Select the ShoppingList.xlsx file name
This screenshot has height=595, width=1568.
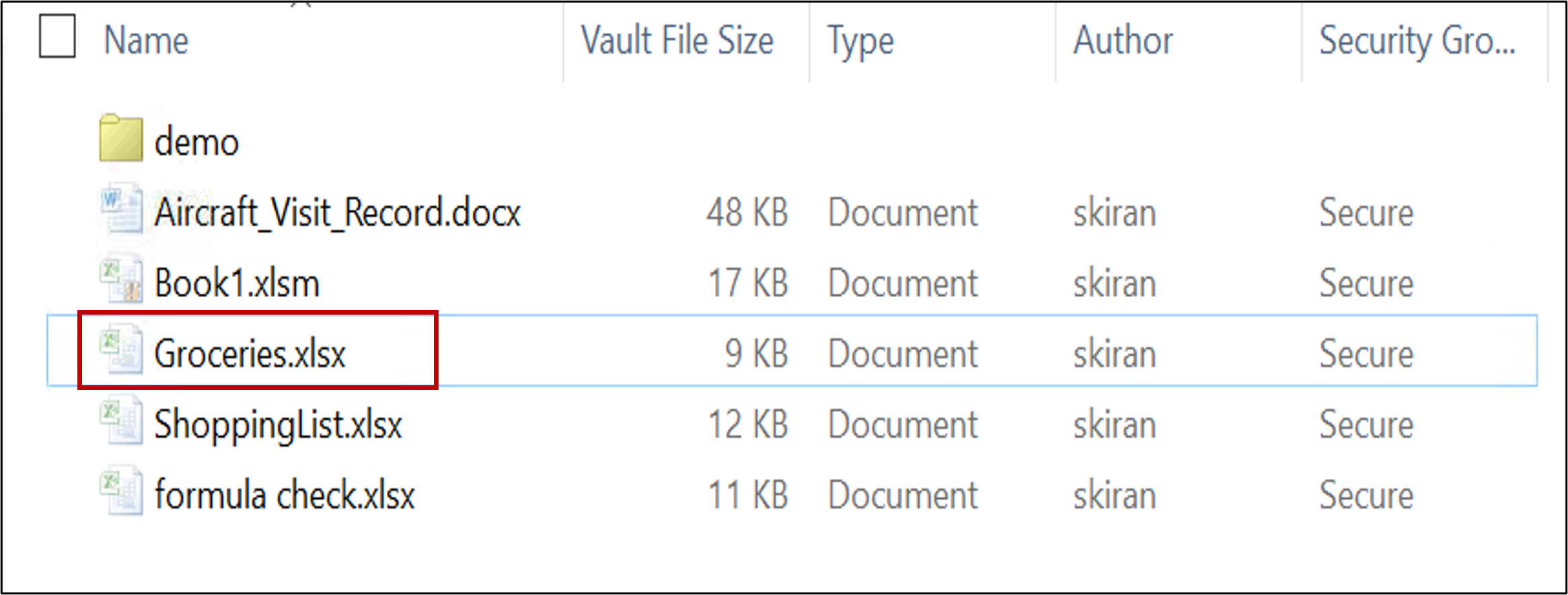click(x=278, y=425)
